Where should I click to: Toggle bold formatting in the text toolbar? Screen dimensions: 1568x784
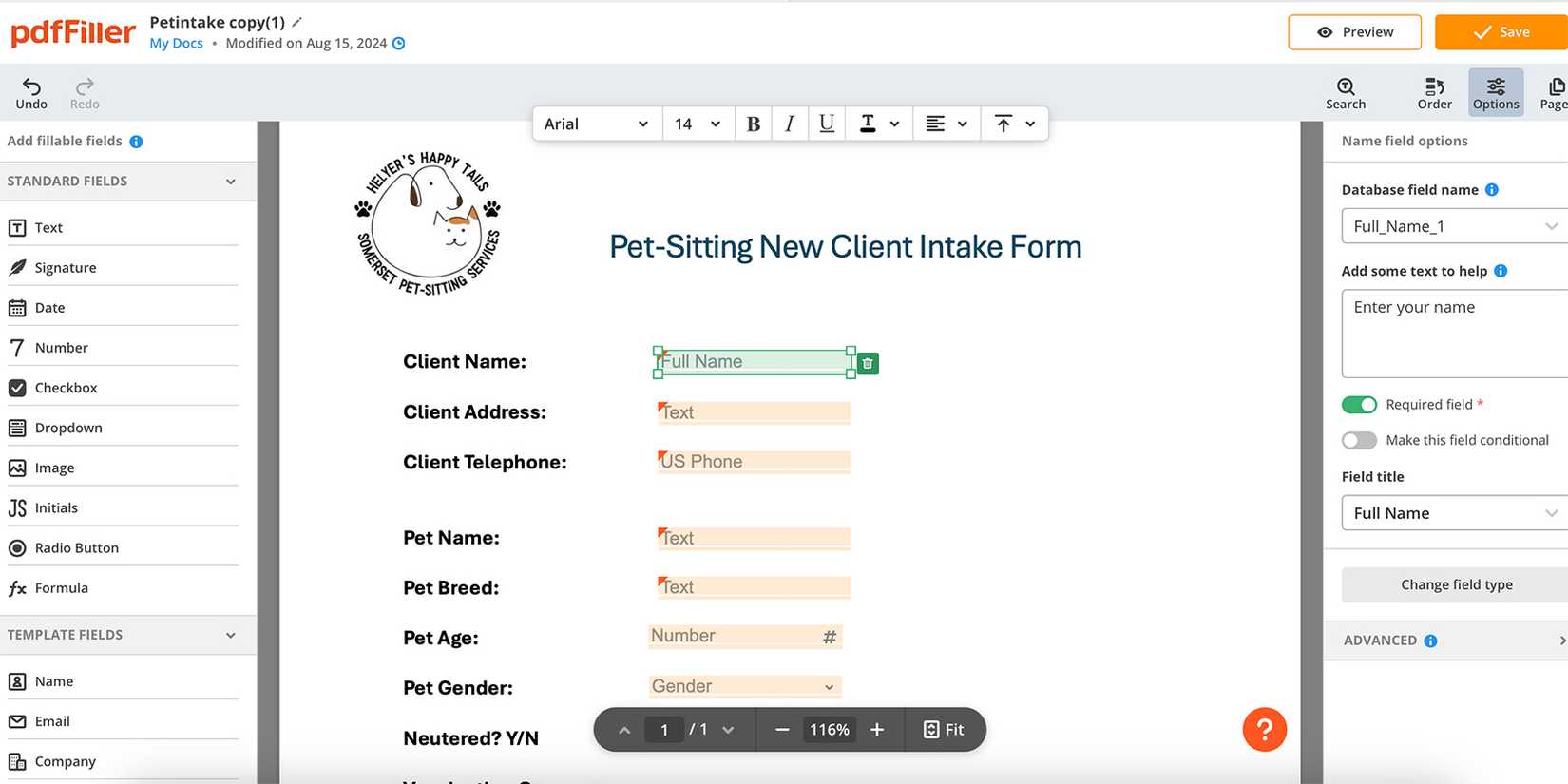coord(753,124)
